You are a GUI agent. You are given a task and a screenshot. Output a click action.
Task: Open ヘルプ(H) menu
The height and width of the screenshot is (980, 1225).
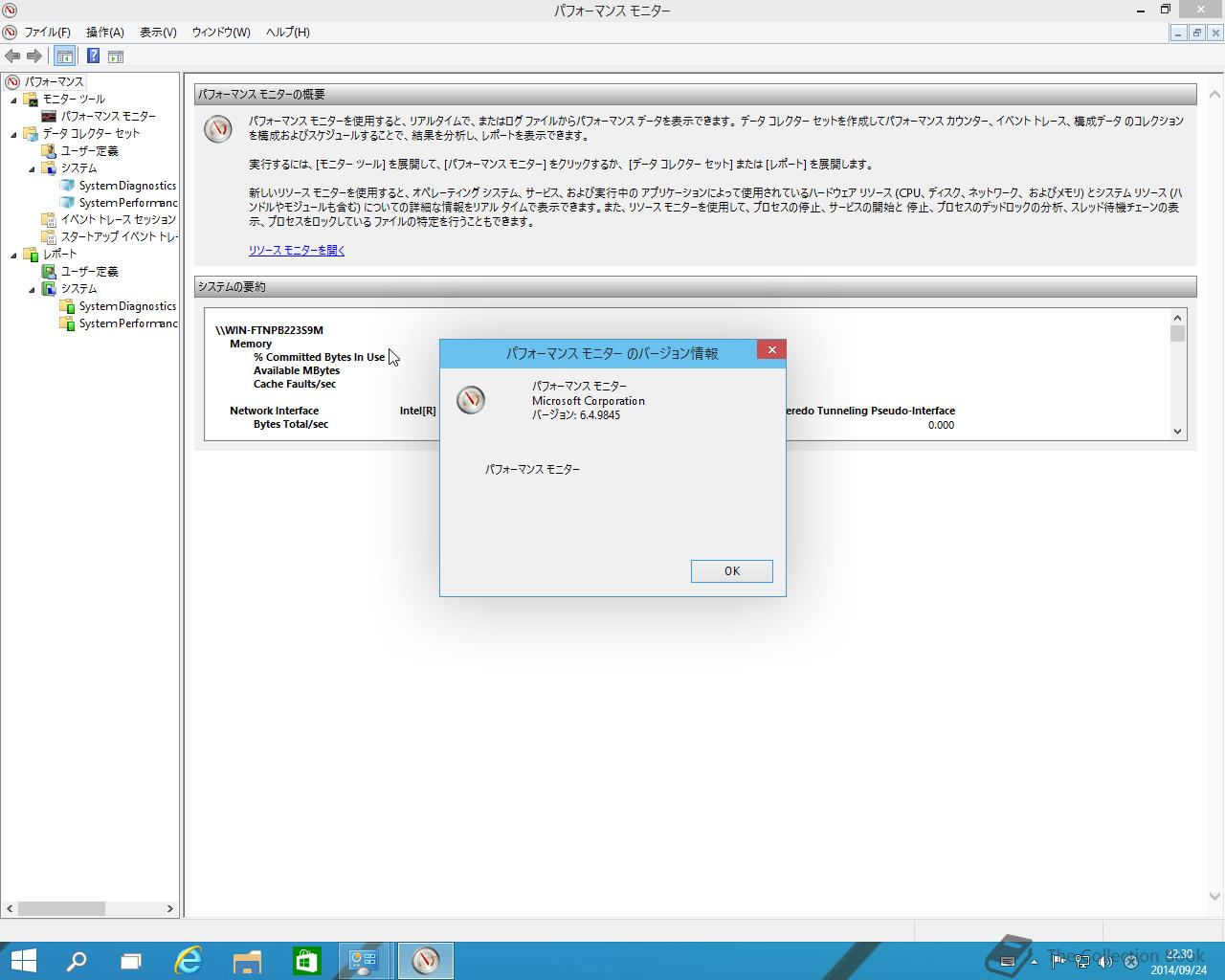click(287, 32)
